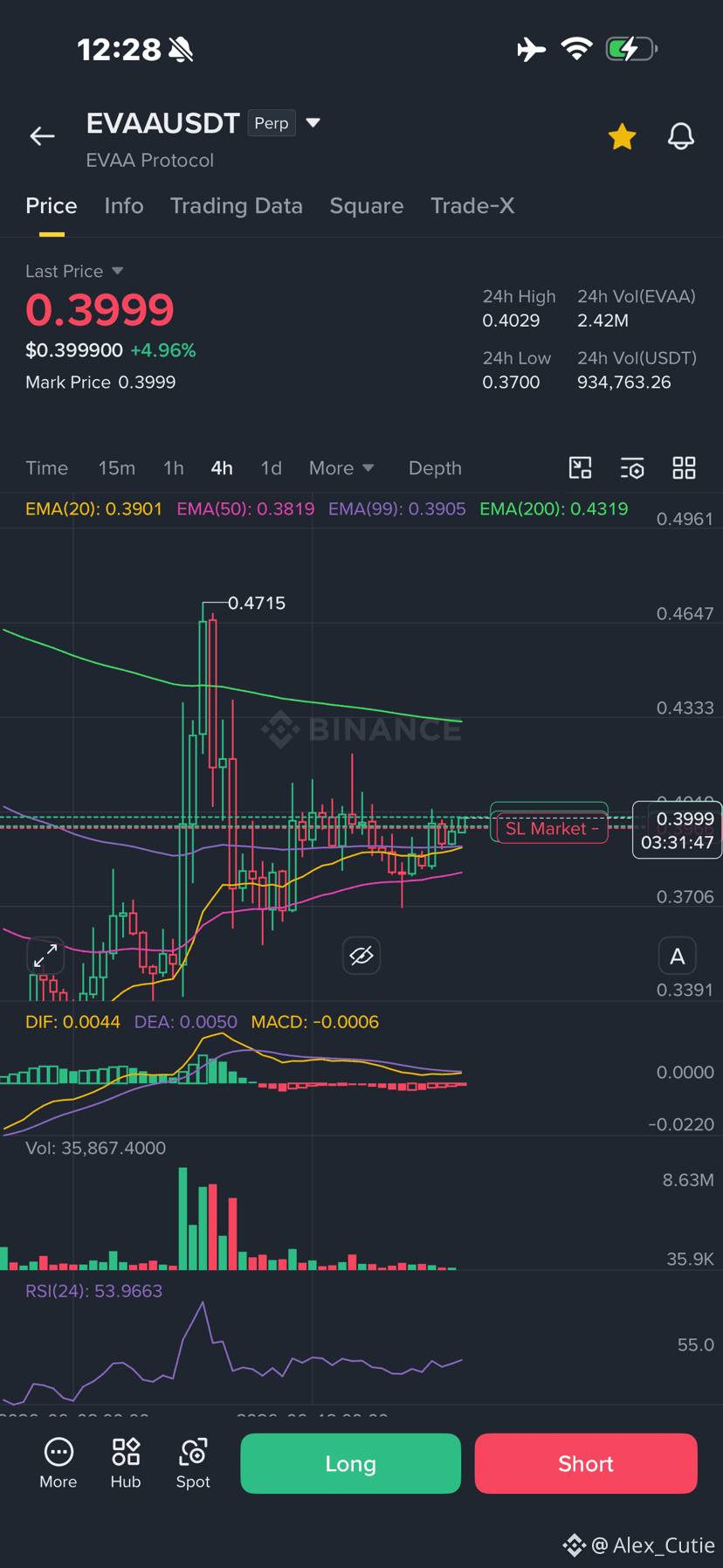
Task: Open the chart layout grid icon
Action: pos(684,468)
